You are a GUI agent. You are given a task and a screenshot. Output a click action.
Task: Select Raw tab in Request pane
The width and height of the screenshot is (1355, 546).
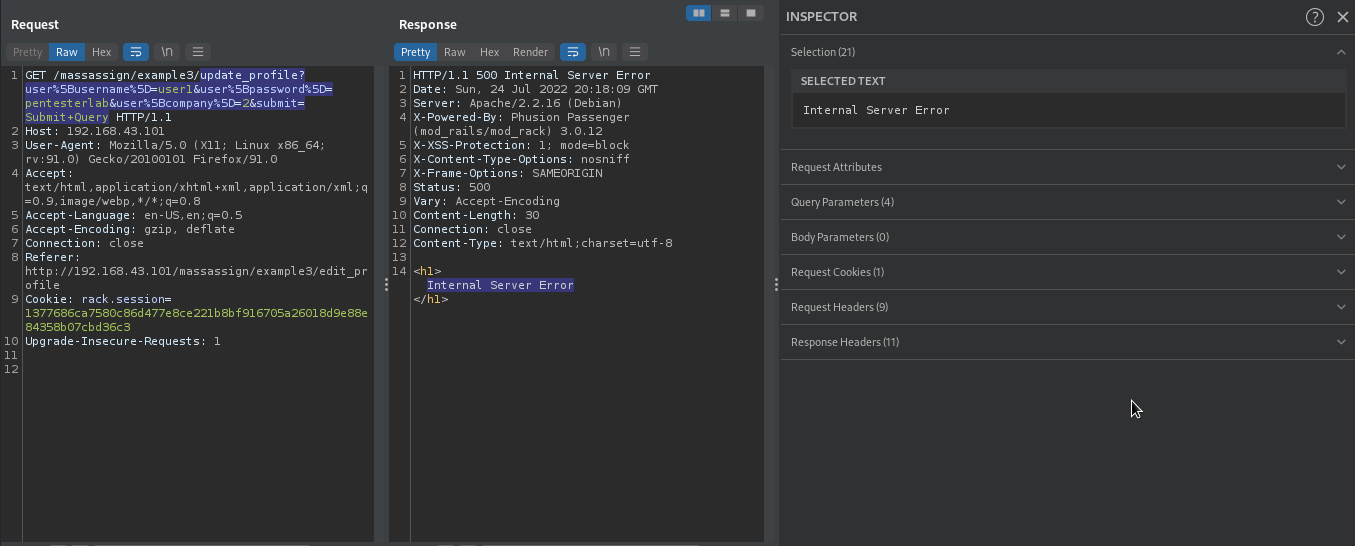tap(67, 52)
